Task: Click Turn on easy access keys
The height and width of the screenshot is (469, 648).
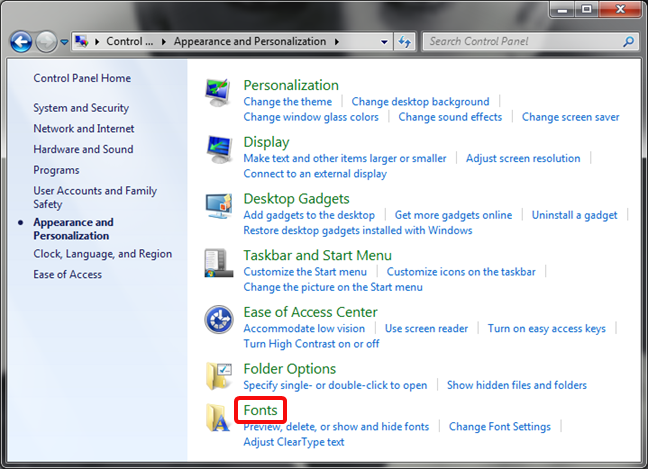Action: coord(546,329)
